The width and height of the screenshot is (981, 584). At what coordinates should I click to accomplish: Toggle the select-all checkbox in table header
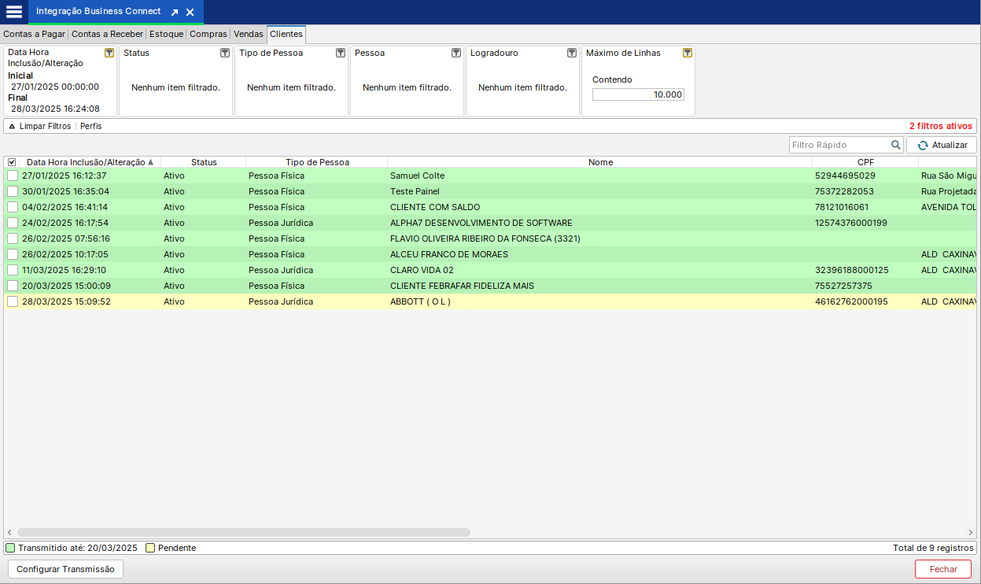[x=12, y=162]
